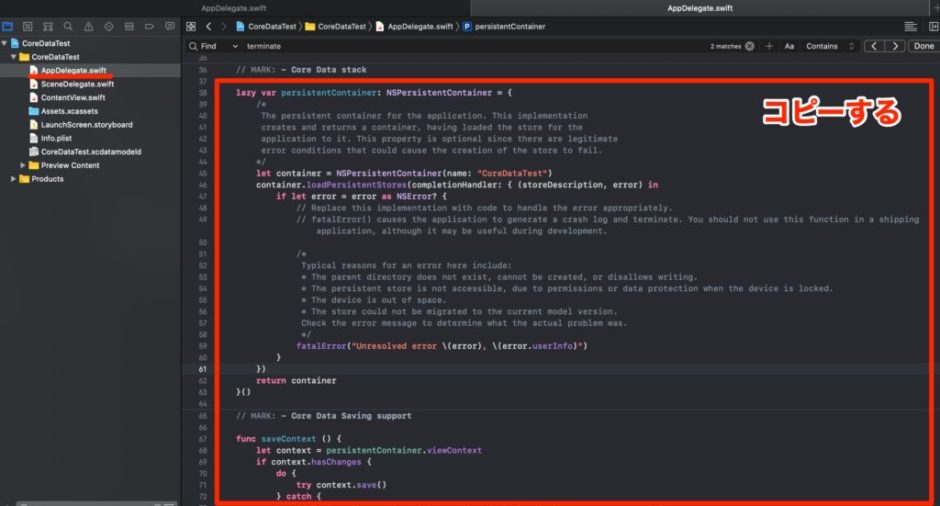Click line number 38 in gutter
Viewport: 940px width, 506px height.
[203, 93]
